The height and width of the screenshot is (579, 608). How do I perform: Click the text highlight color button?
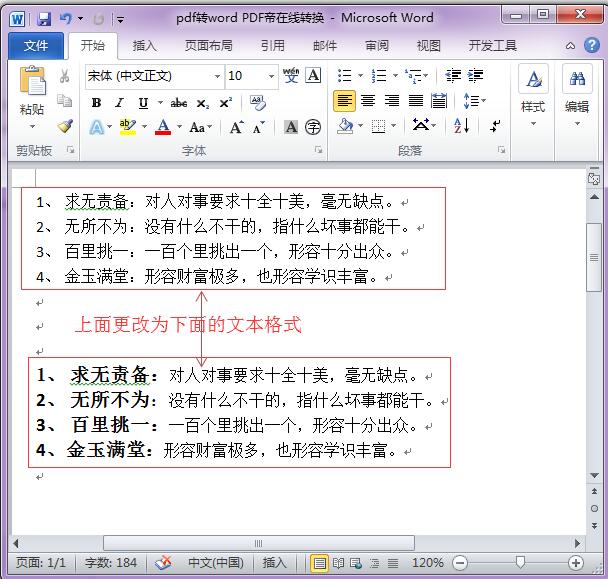click(128, 127)
